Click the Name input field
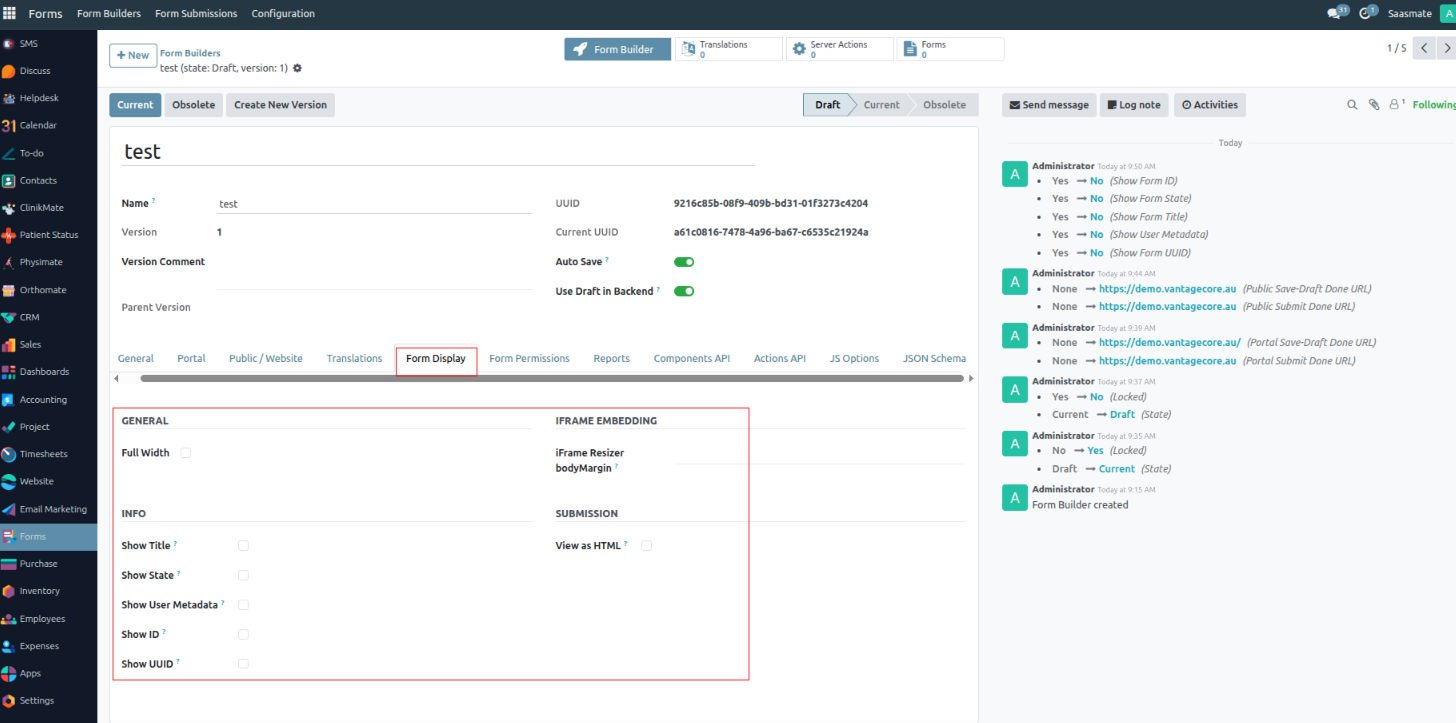The height and width of the screenshot is (723, 1456). [374, 204]
